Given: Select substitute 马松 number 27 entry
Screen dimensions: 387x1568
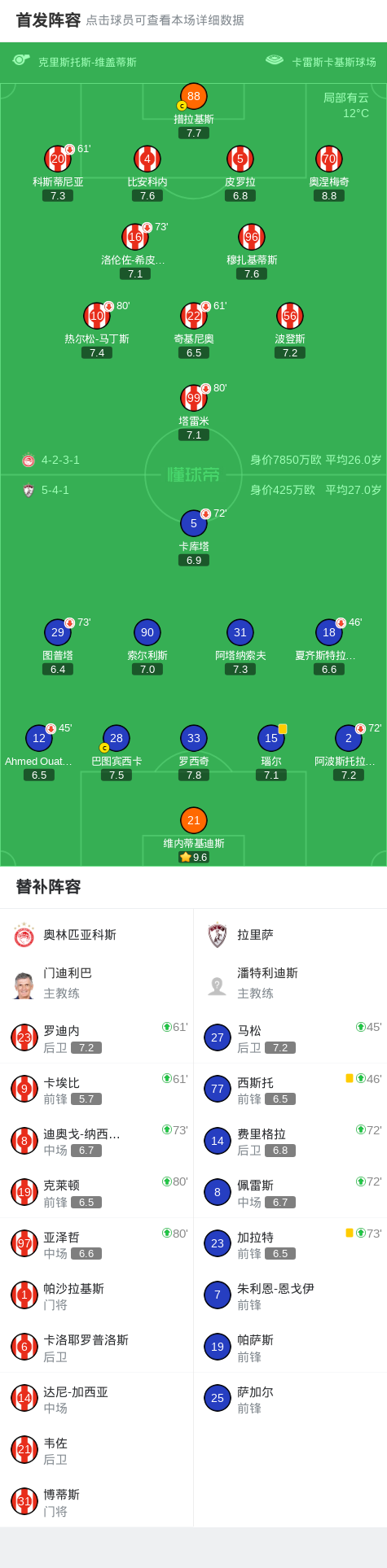Looking at the screenshot, I should coord(290,1037).
